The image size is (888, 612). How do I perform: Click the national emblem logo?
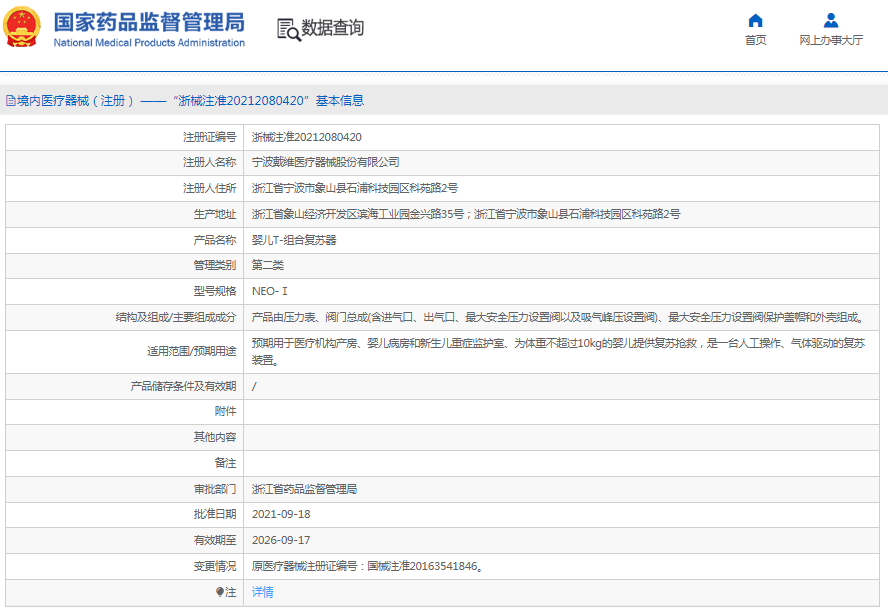23,27
